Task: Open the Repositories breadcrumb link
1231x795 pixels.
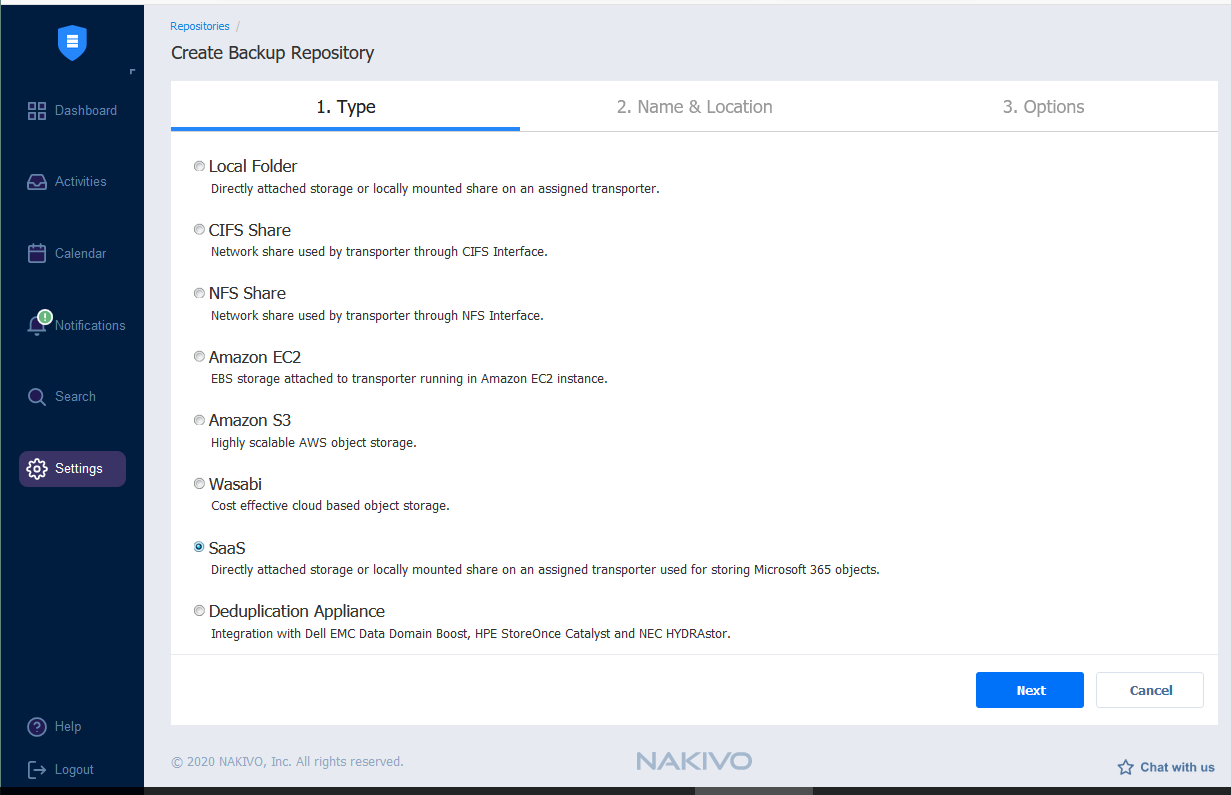Action: click(200, 26)
